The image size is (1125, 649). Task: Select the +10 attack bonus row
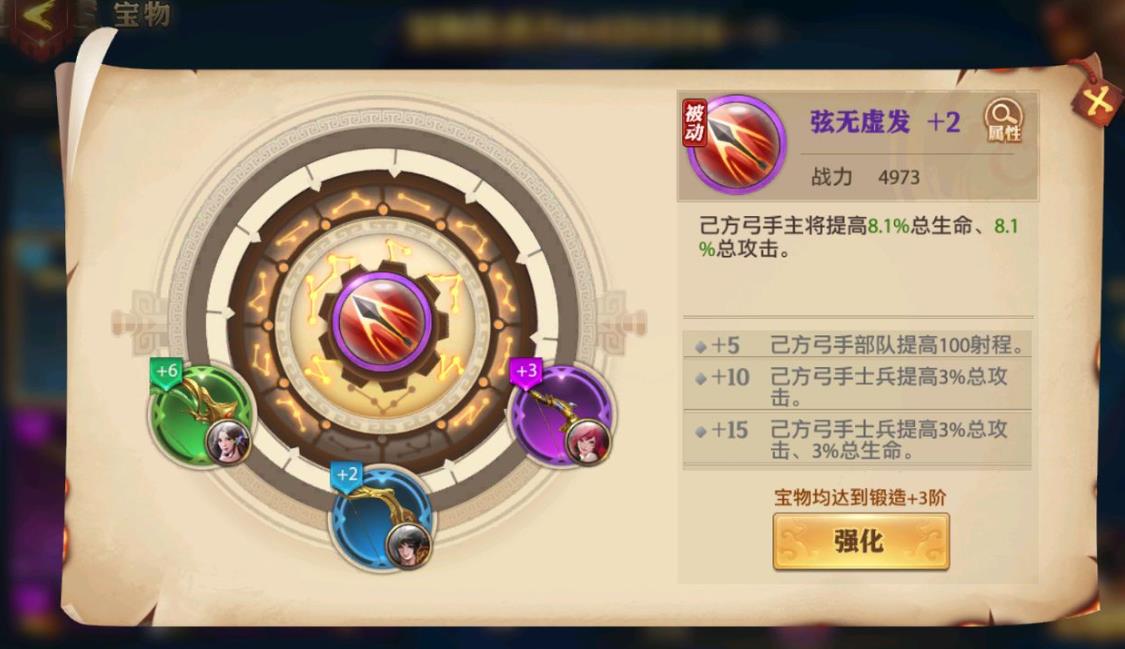[x=857, y=385]
